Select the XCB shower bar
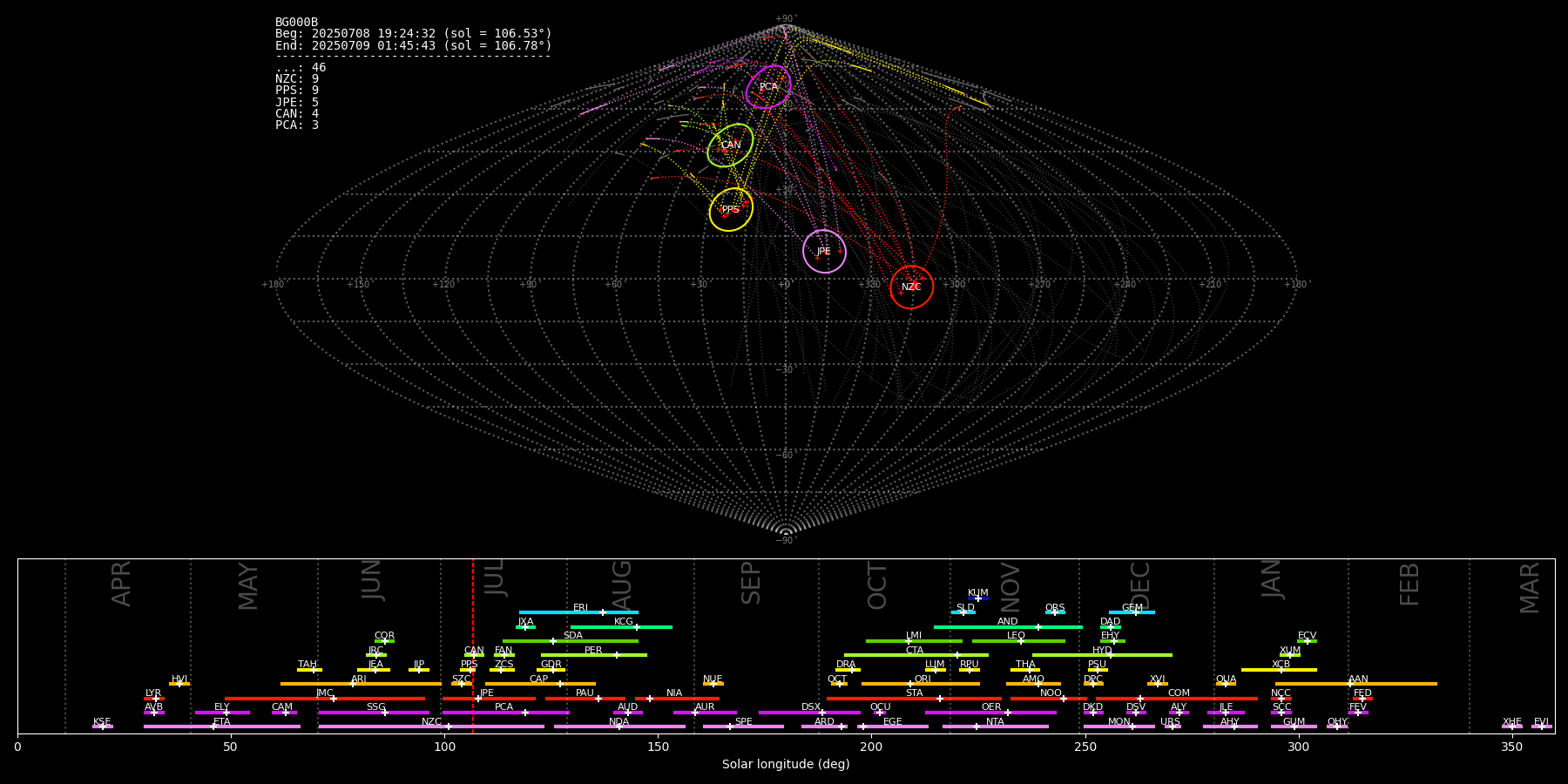Image resolution: width=1568 pixels, height=784 pixels. click(1279, 670)
